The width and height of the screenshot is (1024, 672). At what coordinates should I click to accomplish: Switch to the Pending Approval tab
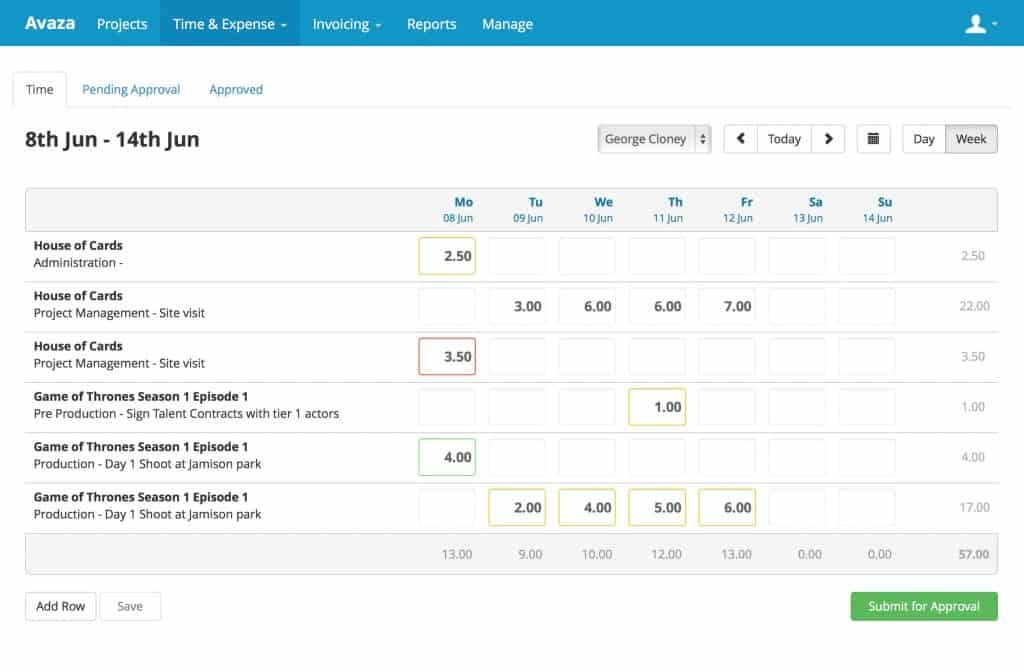tap(131, 89)
